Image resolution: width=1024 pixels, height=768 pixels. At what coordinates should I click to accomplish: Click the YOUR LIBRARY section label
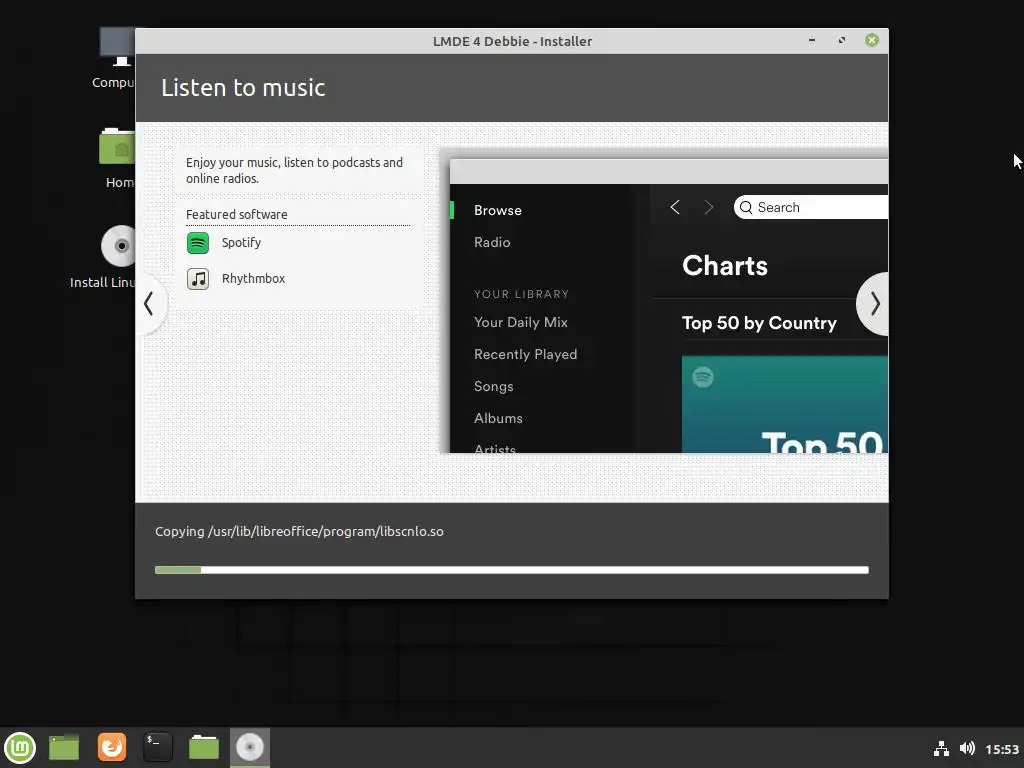(521, 294)
